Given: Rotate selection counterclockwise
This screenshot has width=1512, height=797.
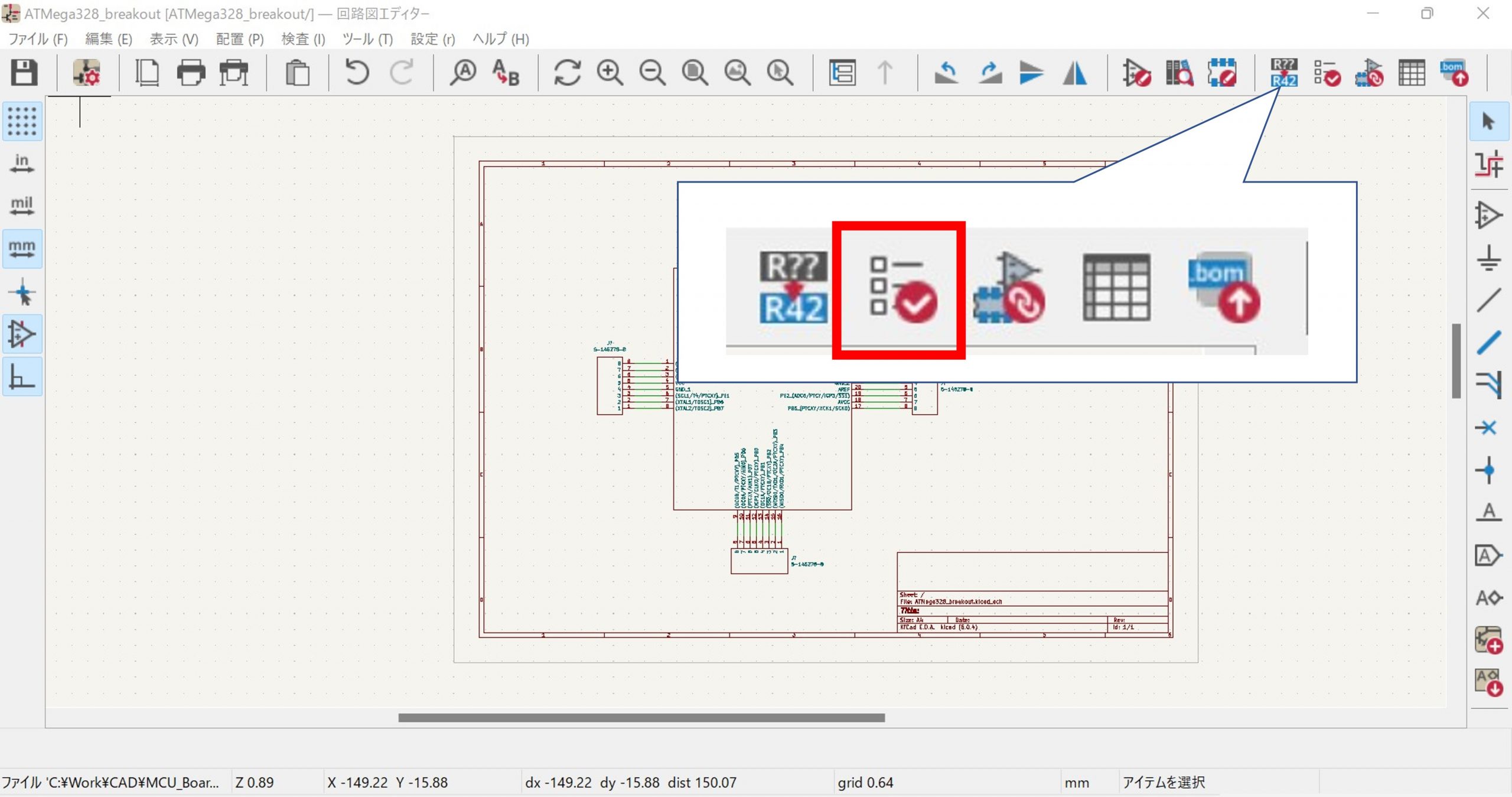Looking at the screenshot, I should [x=946, y=73].
